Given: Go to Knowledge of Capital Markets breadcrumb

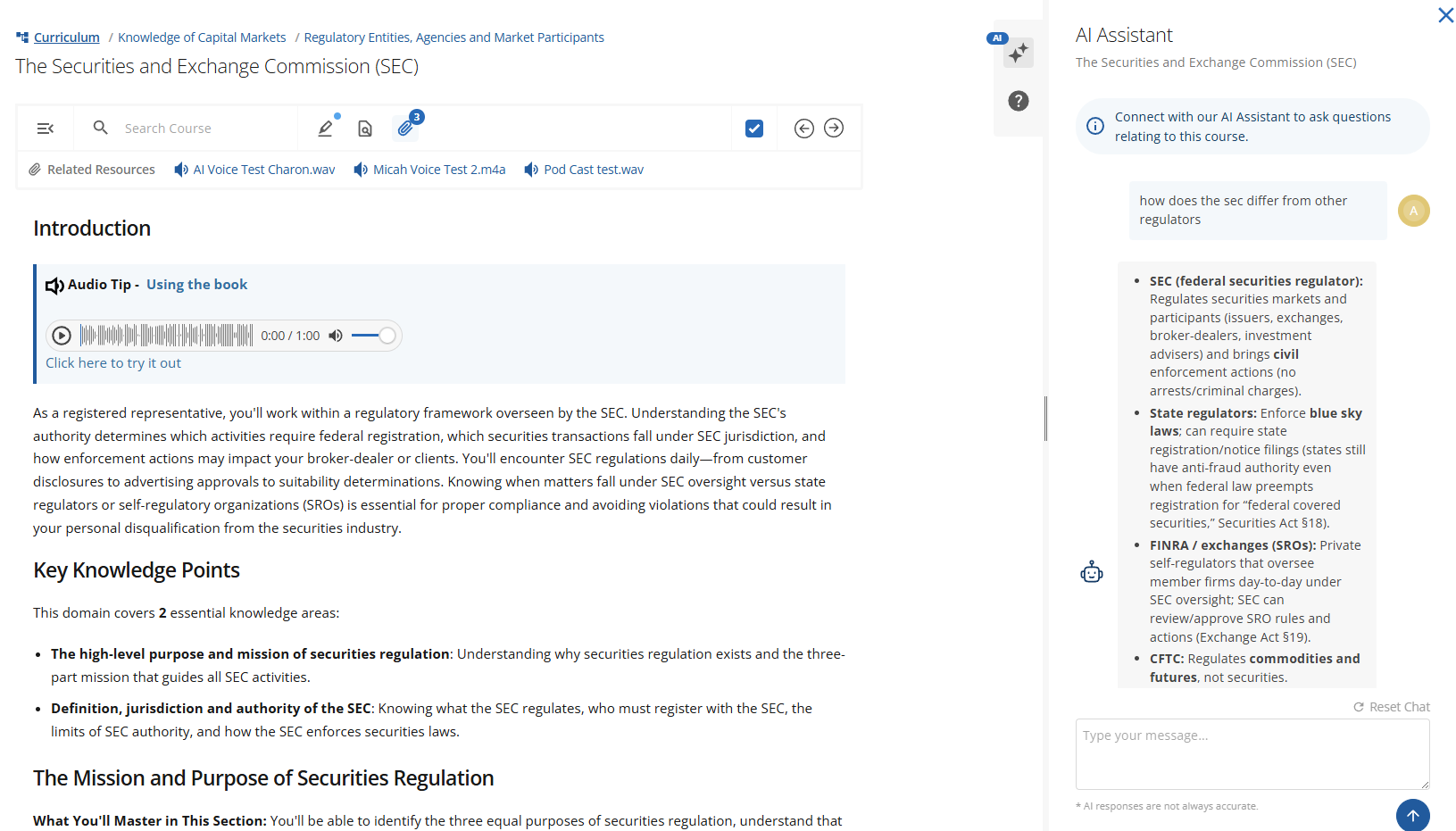Looking at the screenshot, I should (x=202, y=37).
